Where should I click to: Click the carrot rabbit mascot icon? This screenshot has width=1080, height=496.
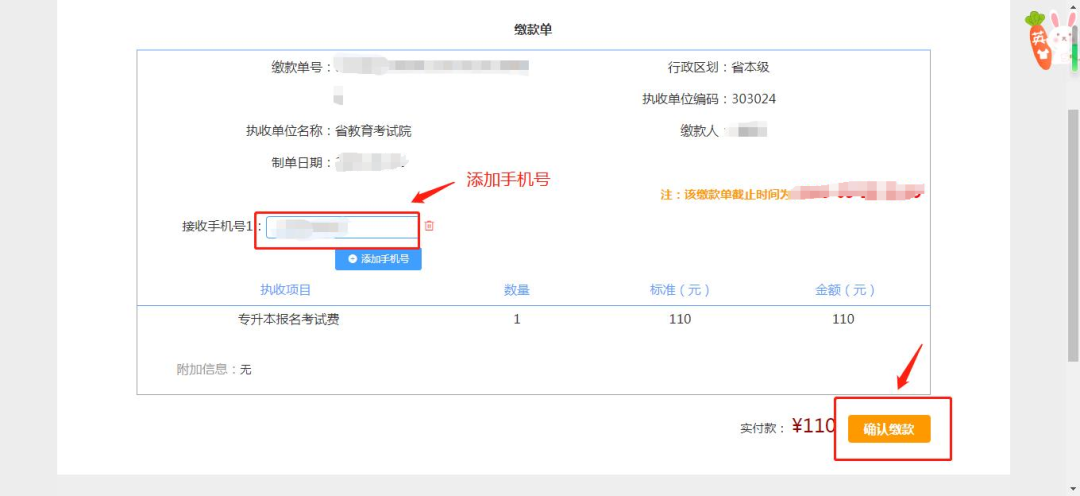pos(1050,39)
